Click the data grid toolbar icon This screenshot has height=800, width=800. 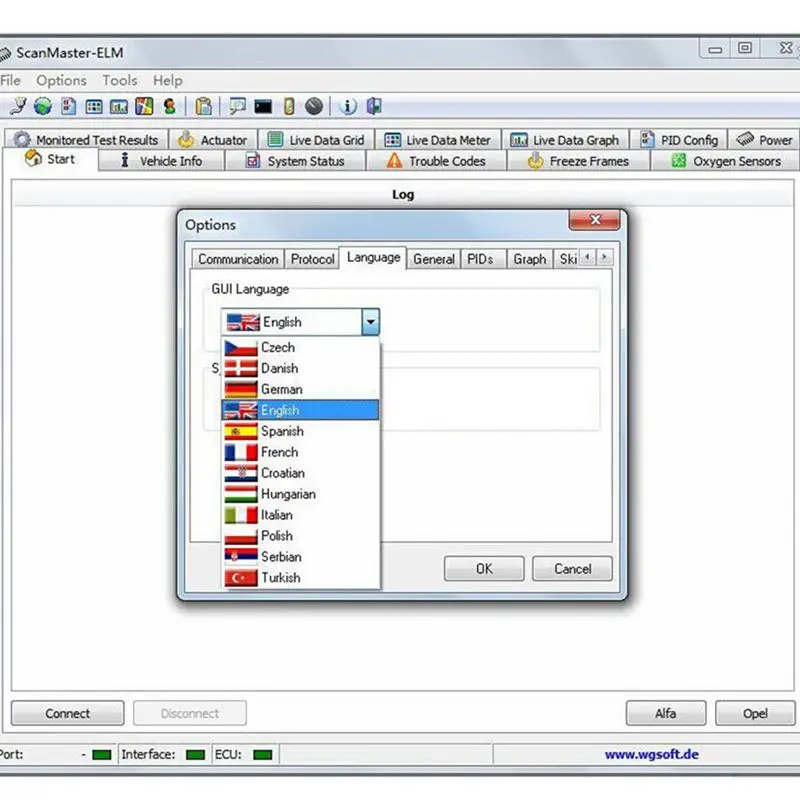coord(94,107)
